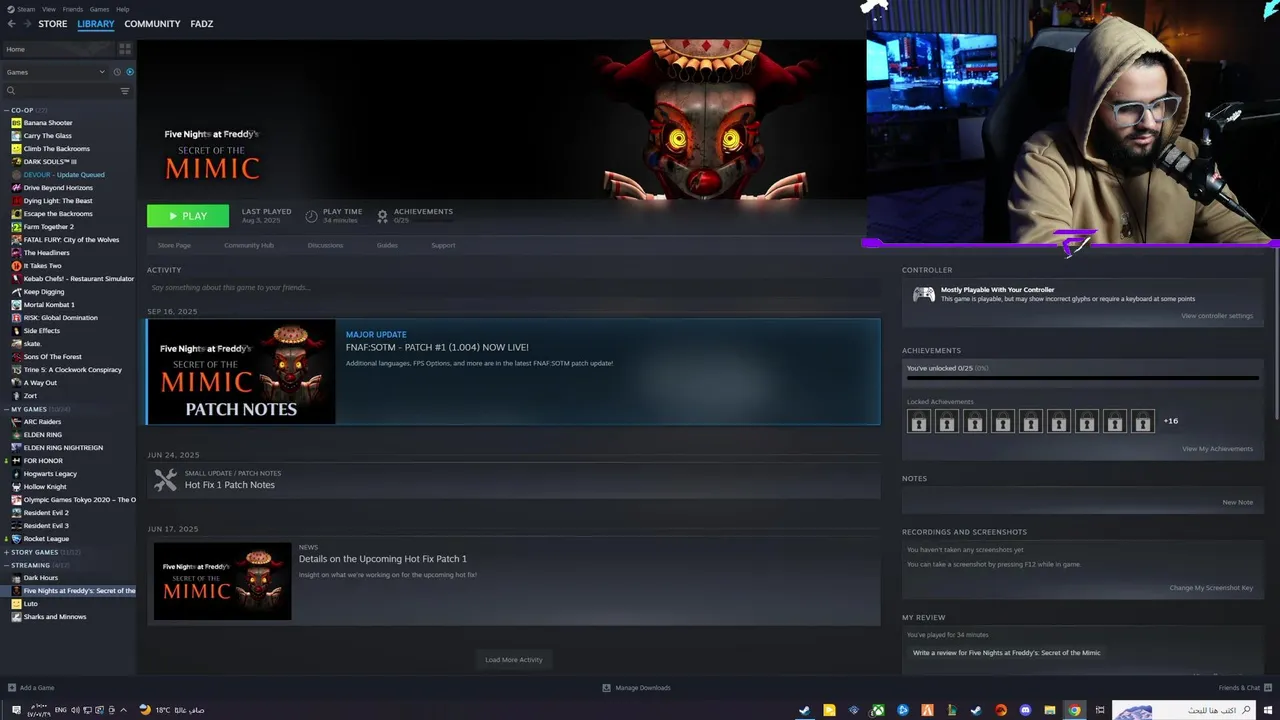The width and height of the screenshot is (1280, 720).
Task: Click the +16 more achievements indicator
Action: click(1171, 421)
